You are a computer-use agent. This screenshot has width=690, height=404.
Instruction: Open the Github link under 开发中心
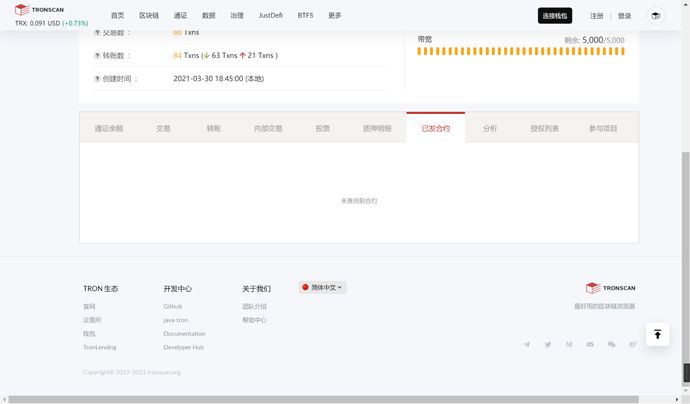point(172,306)
